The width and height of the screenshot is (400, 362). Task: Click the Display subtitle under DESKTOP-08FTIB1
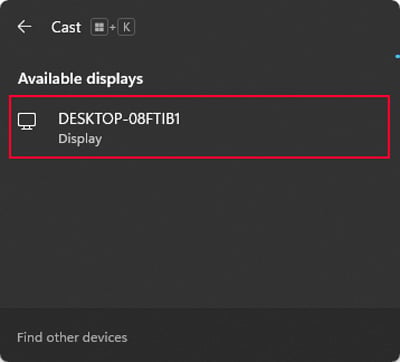coord(80,139)
